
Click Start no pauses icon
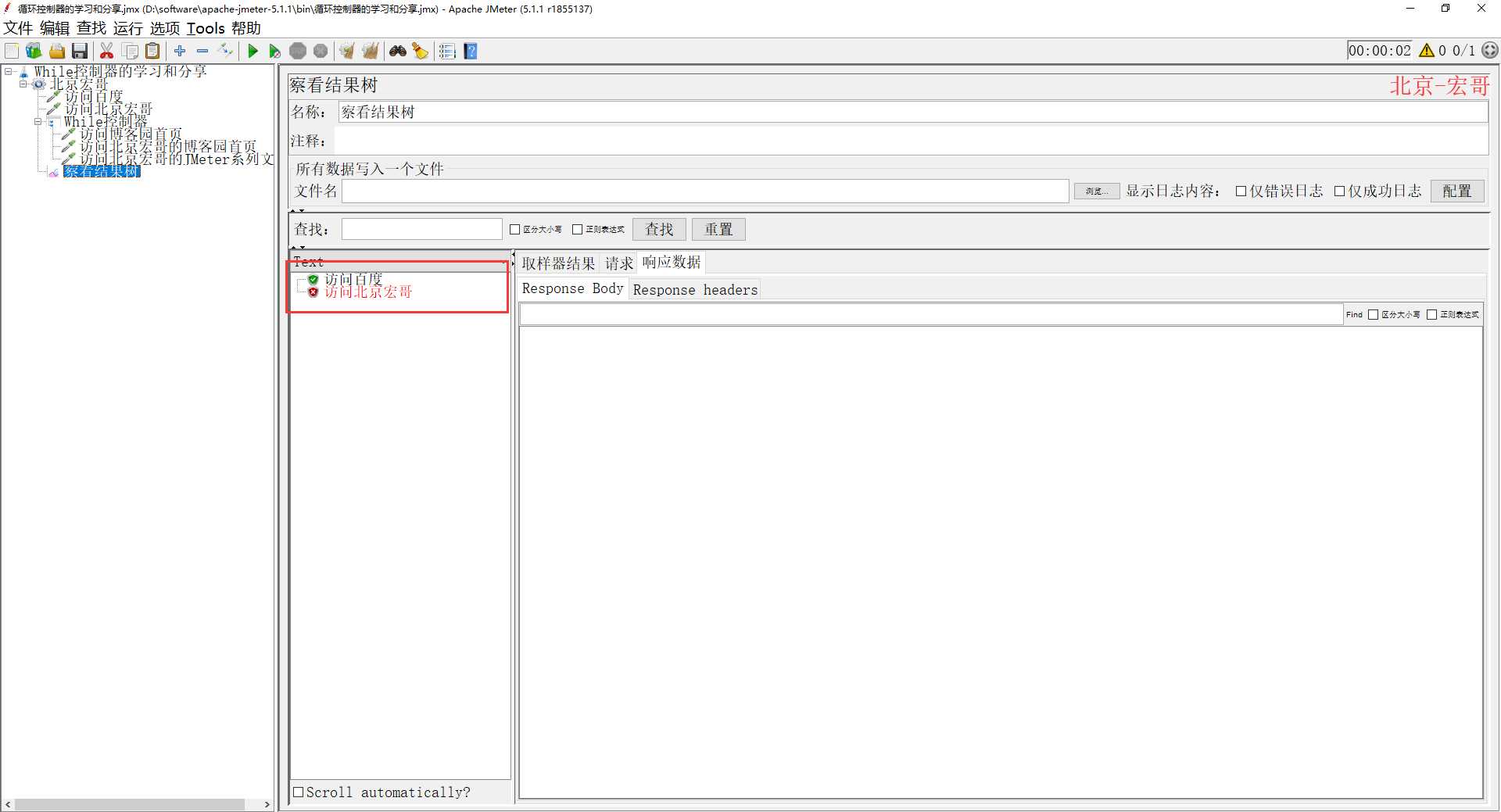tap(274, 52)
